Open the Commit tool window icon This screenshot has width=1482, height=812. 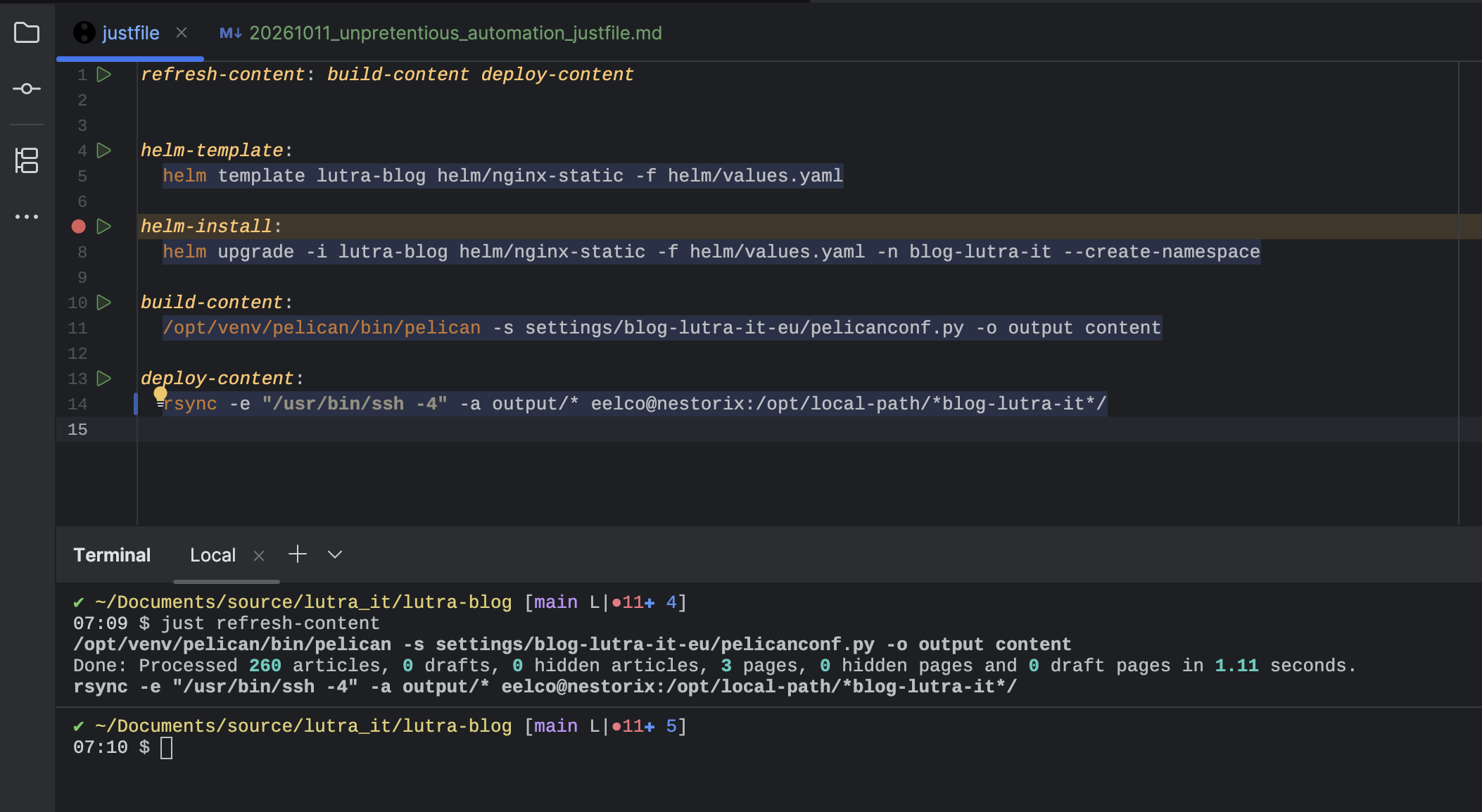tap(27, 89)
